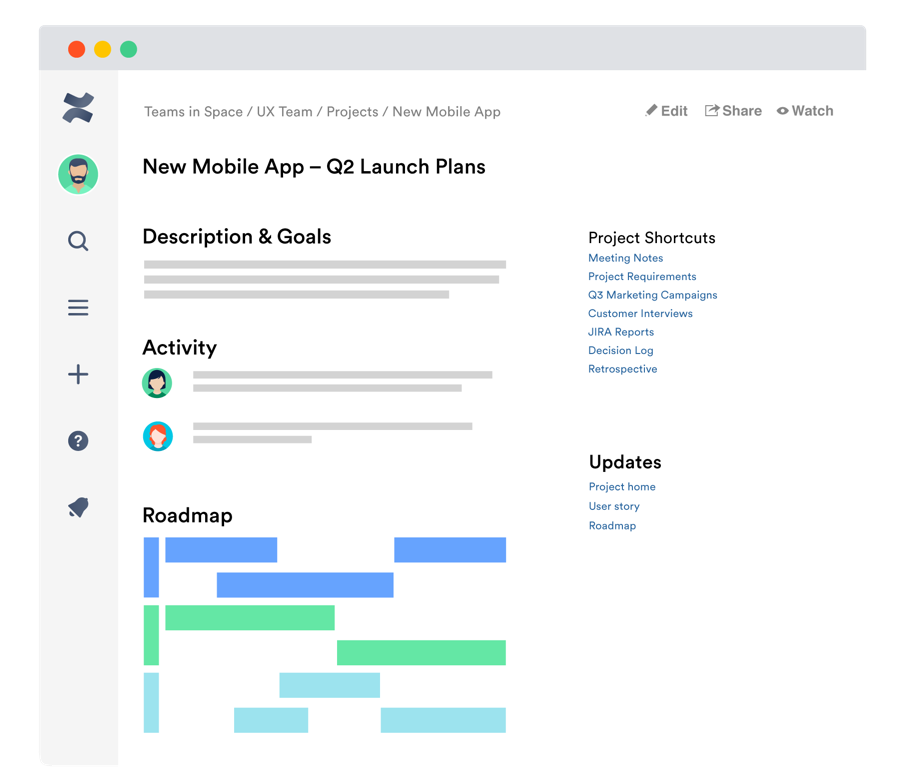
Task: Click the Roadmap section heading
Action: [x=188, y=515]
